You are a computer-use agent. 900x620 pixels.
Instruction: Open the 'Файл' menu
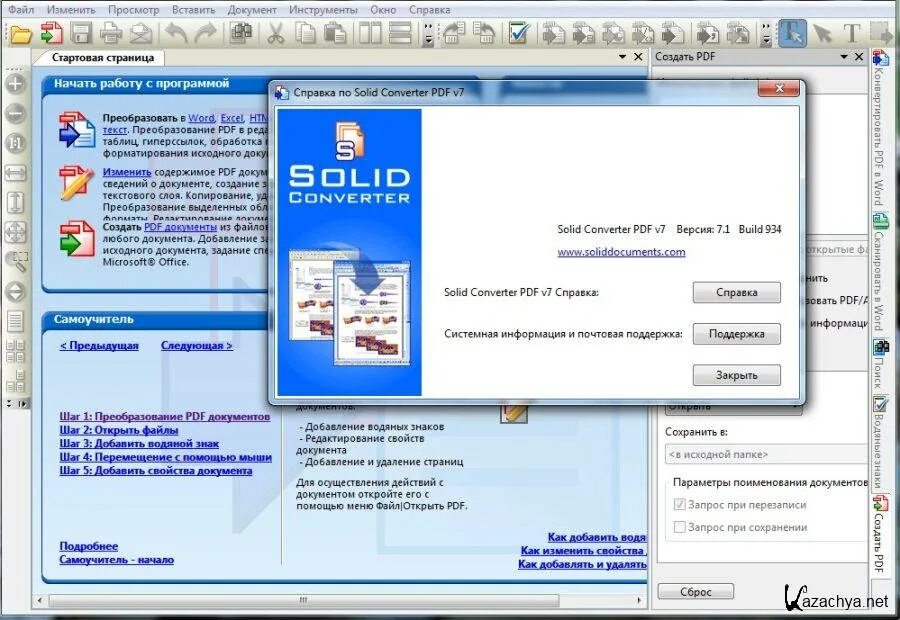pos(21,10)
